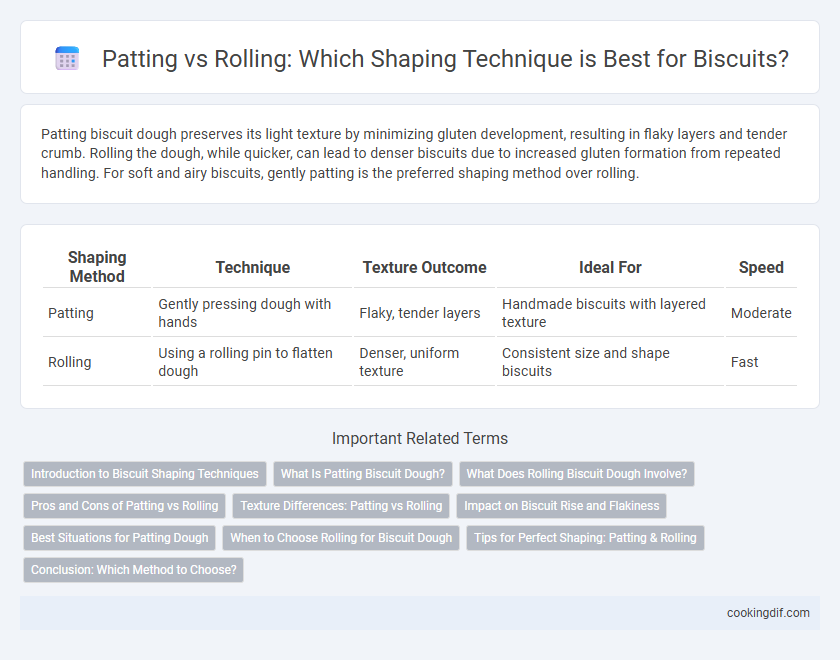Screen dimensions: 840x660
Task: Select Tips for Perfect Shaping tag
Action: point(585,538)
